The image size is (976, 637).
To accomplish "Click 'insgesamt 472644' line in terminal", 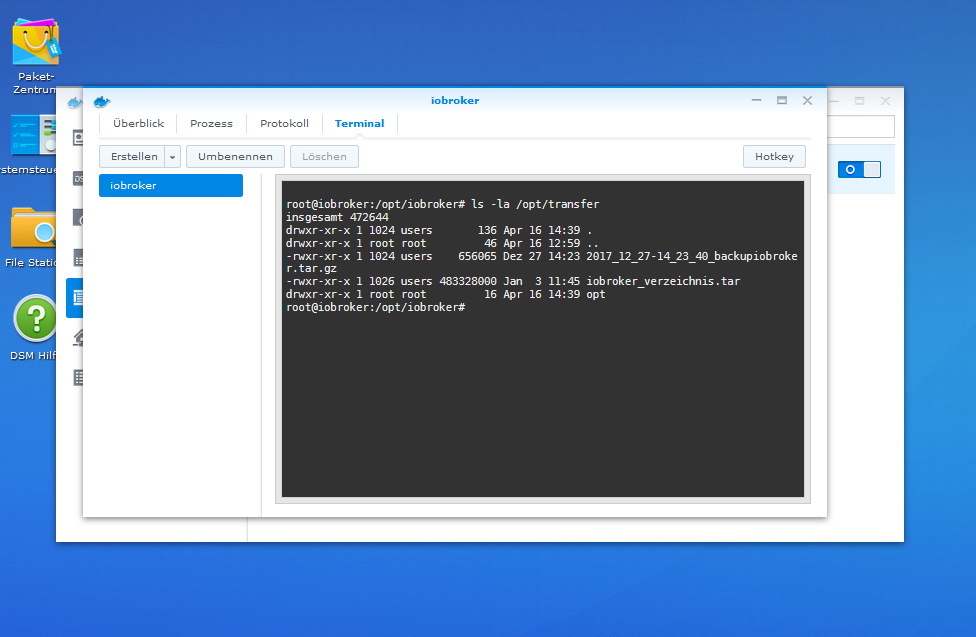I will coord(337,217).
